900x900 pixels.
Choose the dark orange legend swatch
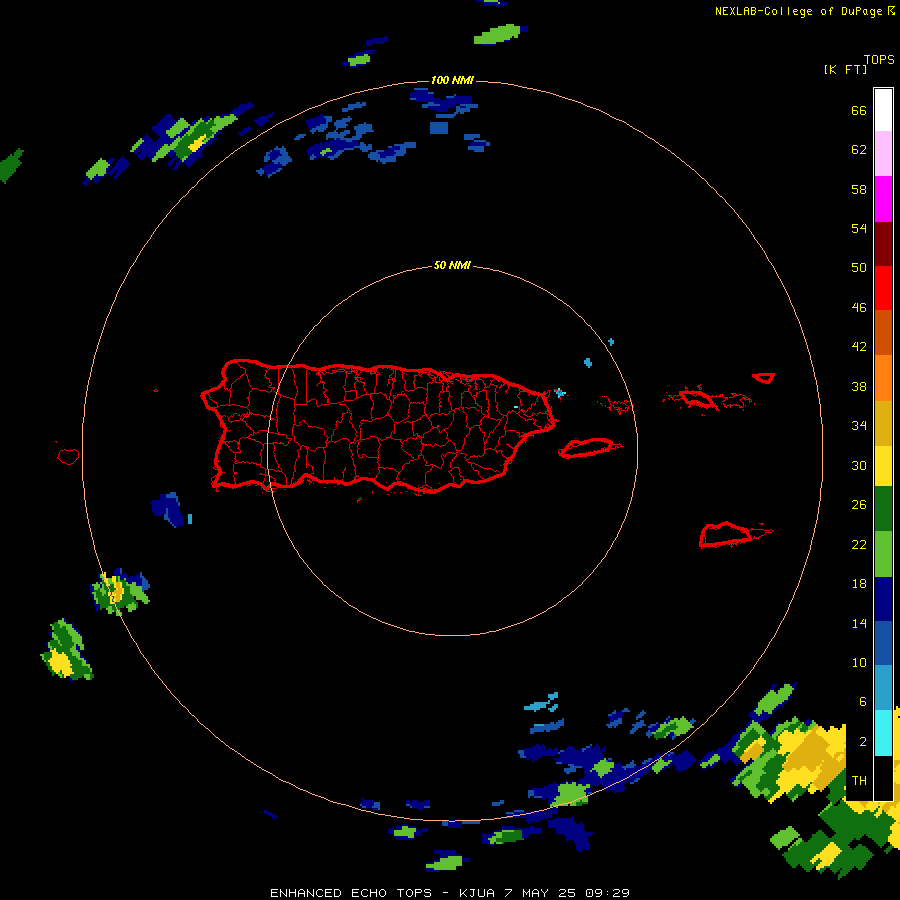pyautogui.click(x=883, y=332)
